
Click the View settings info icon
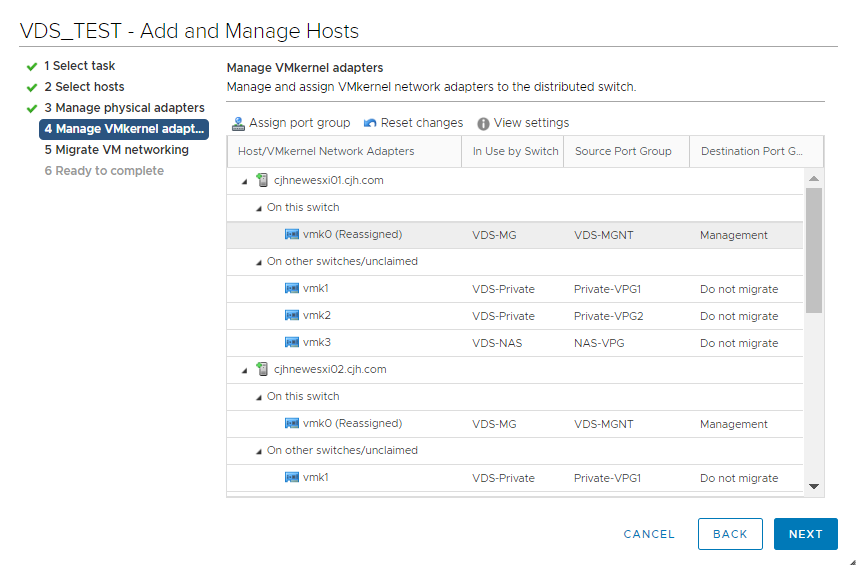[483, 124]
